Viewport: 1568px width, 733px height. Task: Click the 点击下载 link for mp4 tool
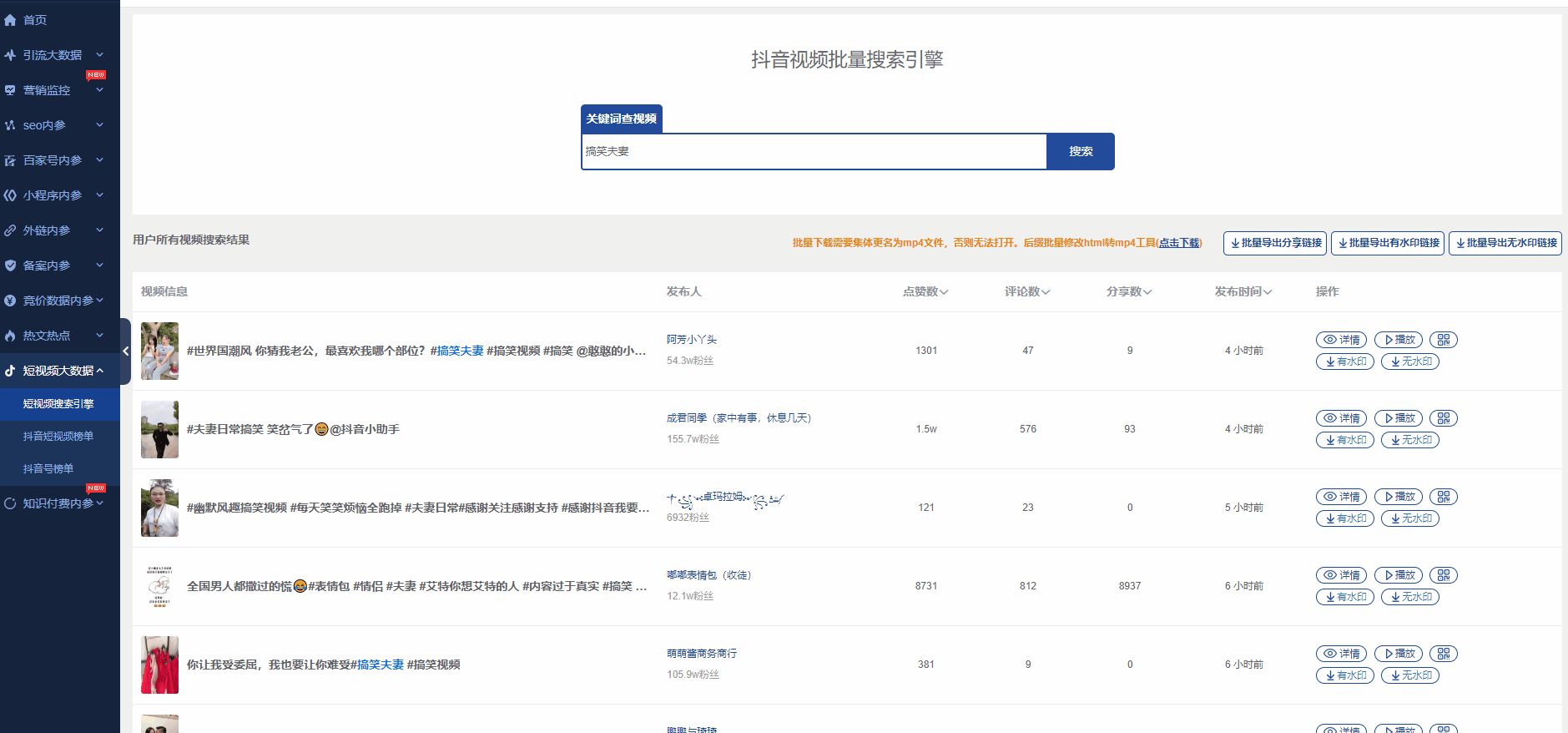1179,243
